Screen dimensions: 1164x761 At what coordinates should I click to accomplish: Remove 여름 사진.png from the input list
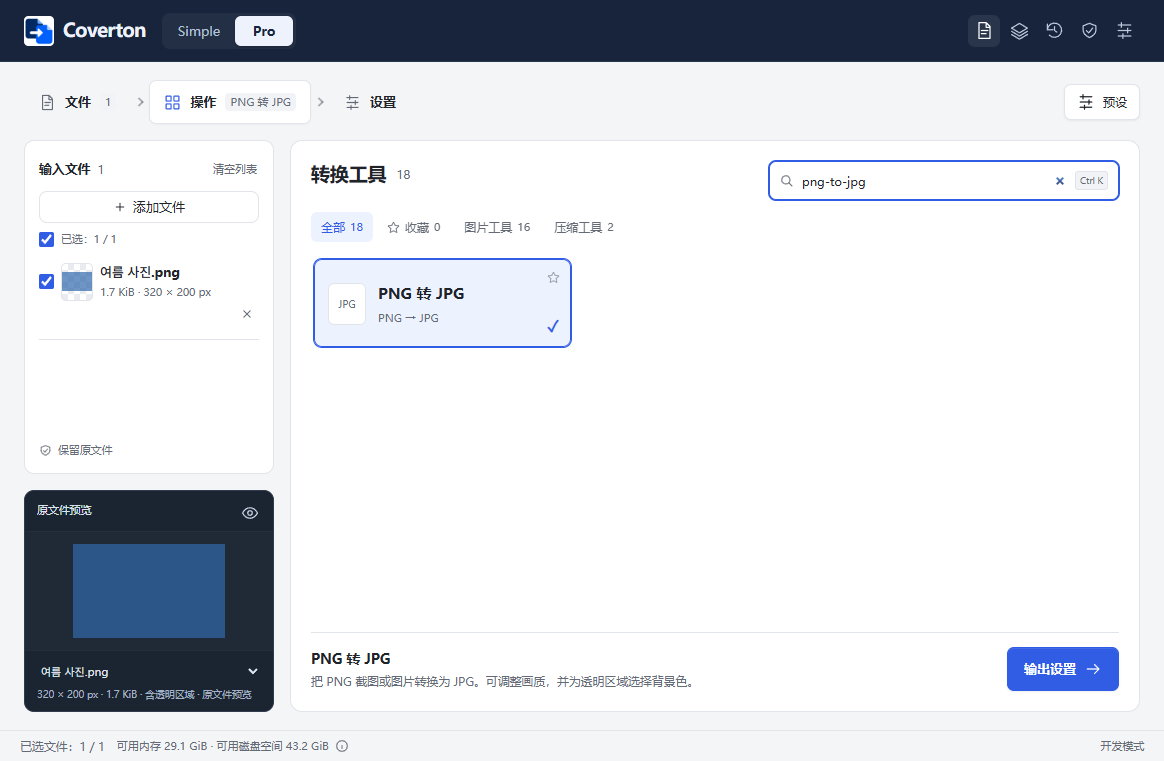[x=247, y=314]
